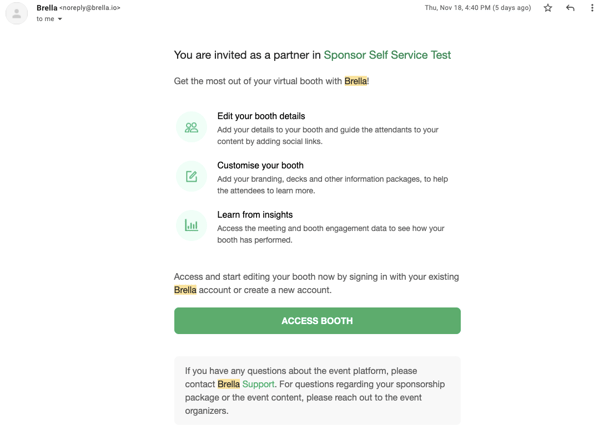Star this email from Brella
Image resolution: width=609 pixels, height=431 pixels.
(x=548, y=8)
